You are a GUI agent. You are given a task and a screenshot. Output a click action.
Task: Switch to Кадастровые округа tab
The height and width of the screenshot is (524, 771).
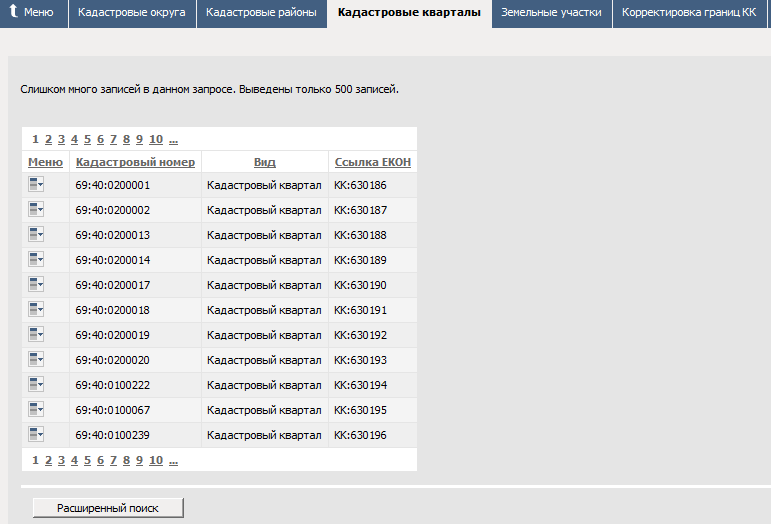(x=132, y=13)
